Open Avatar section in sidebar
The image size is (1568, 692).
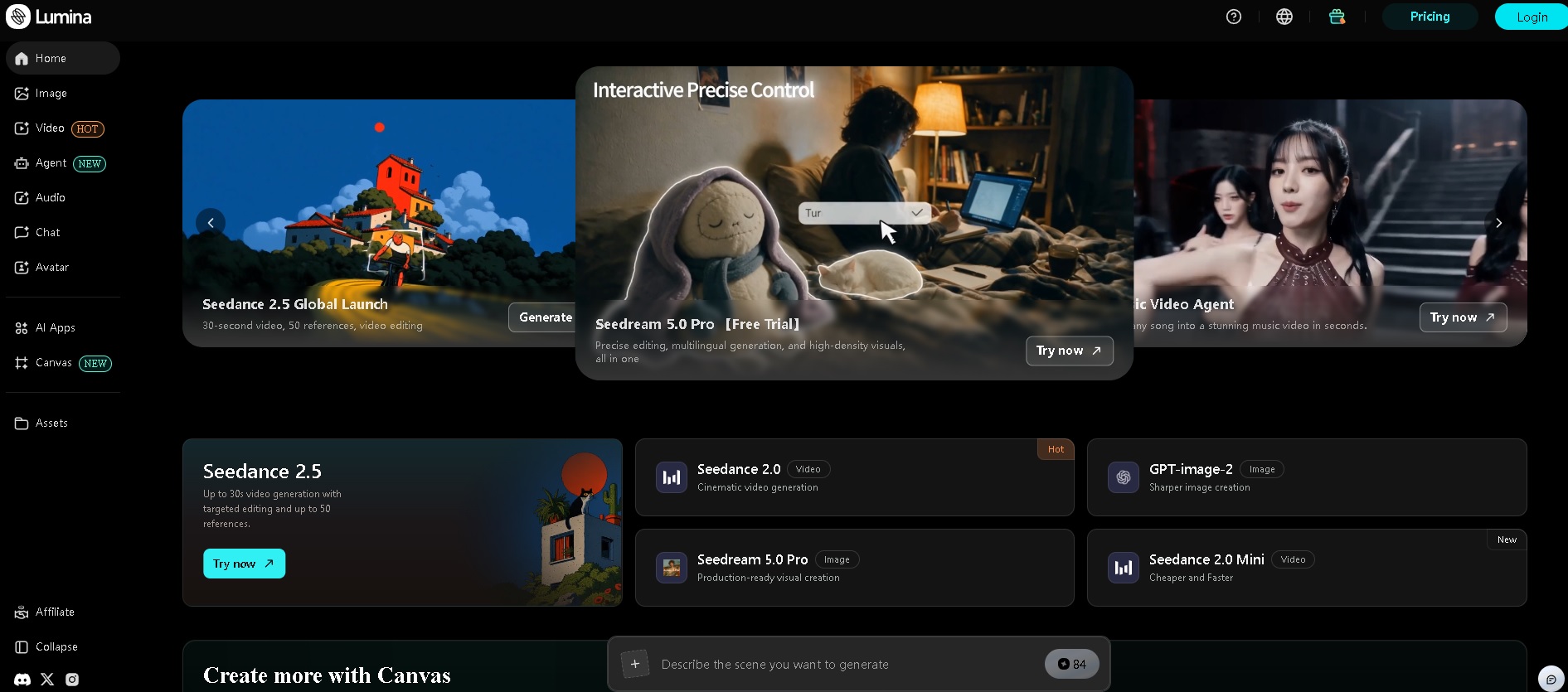coord(63,267)
